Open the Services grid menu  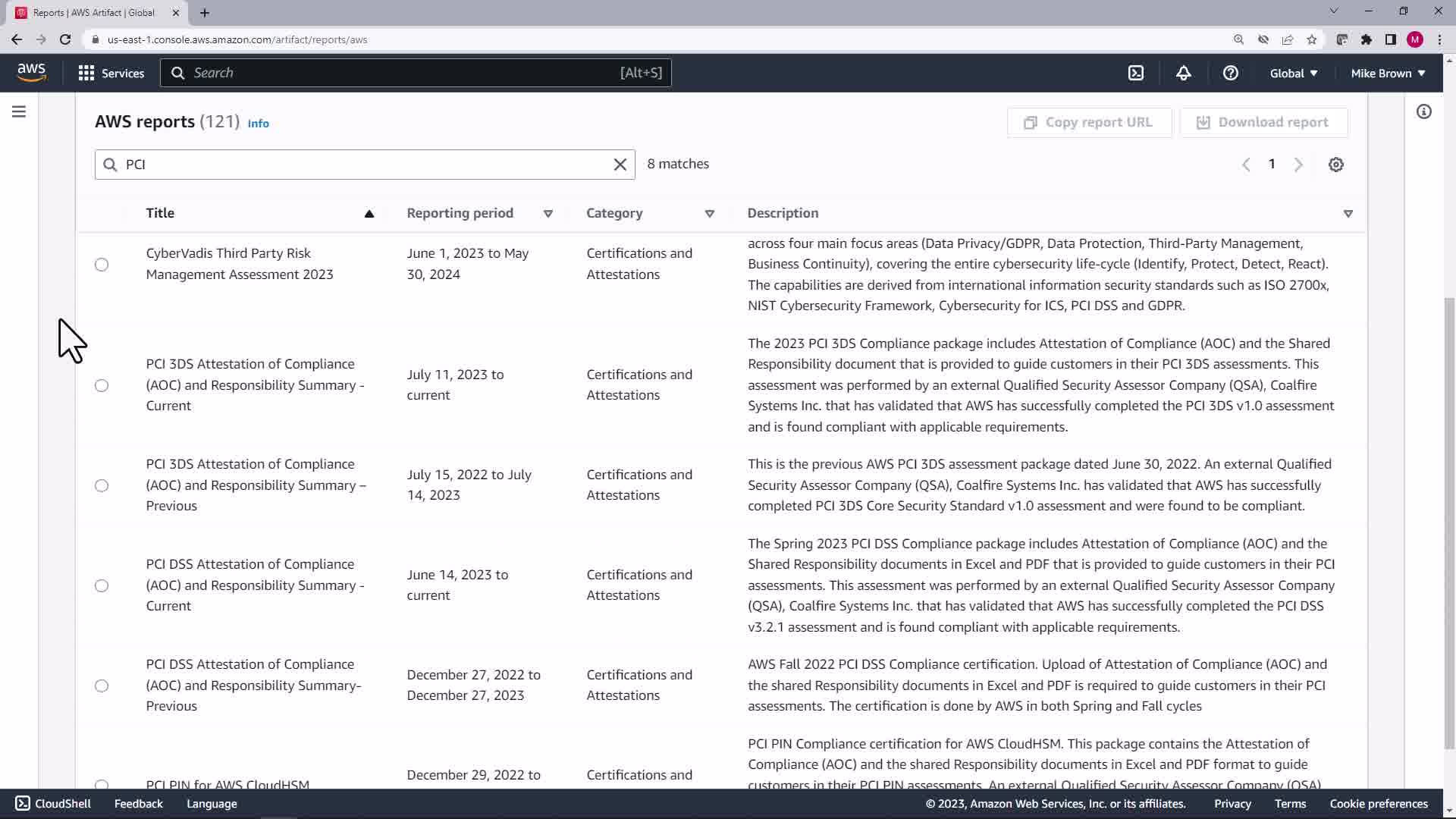(111, 73)
